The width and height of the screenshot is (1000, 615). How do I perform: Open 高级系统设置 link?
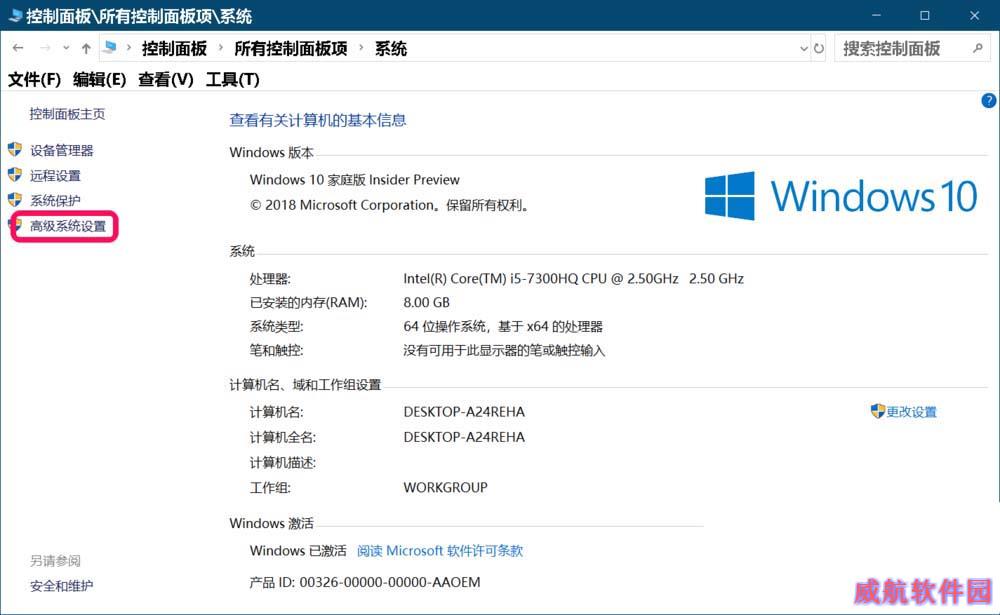pos(68,226)
